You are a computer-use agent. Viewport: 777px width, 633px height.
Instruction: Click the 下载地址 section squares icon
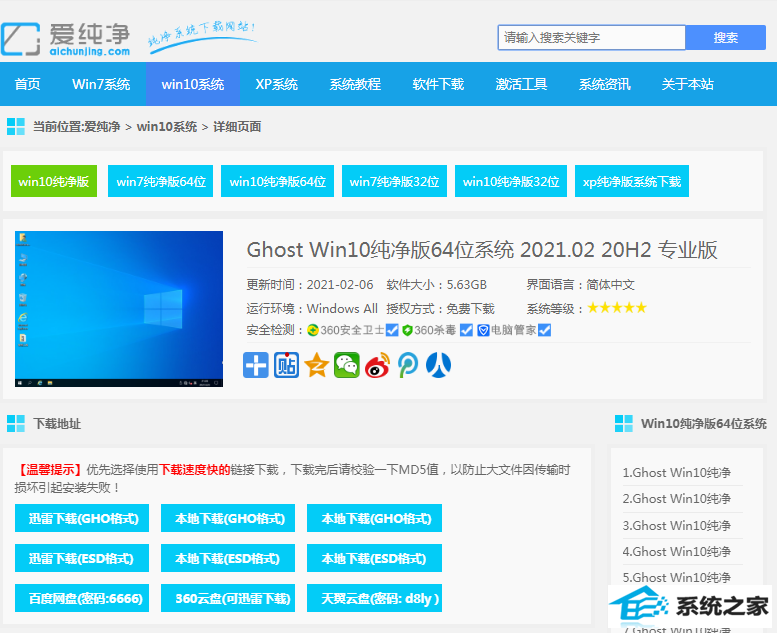point(16,424)
